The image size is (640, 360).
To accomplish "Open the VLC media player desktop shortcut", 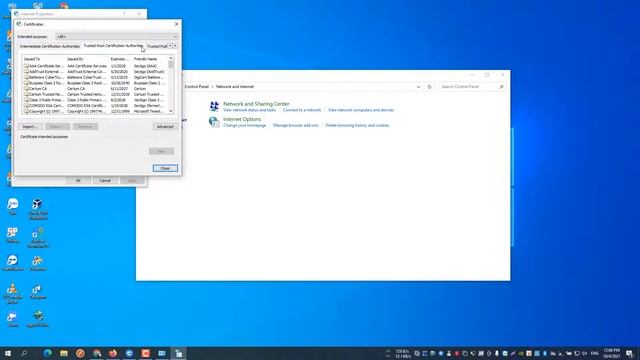I will pos(13,293).
